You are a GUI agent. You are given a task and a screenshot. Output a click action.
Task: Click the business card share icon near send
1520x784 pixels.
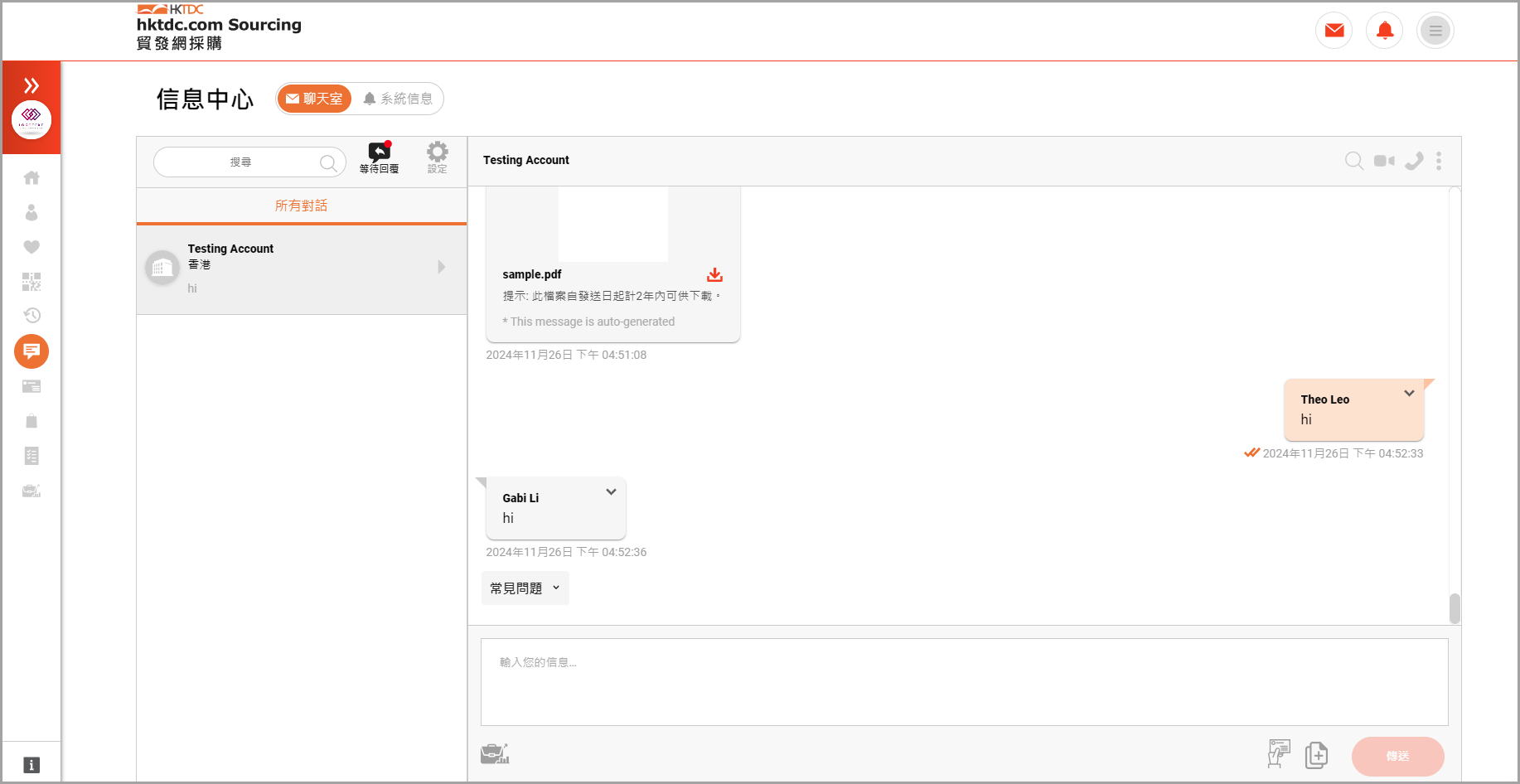1279,754
